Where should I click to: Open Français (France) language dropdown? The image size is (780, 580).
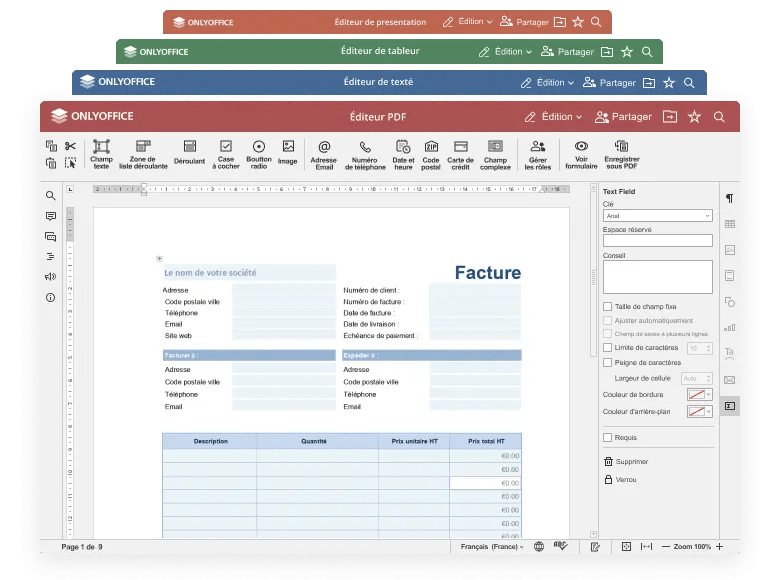pyautogui.click(x=492, y=547)
